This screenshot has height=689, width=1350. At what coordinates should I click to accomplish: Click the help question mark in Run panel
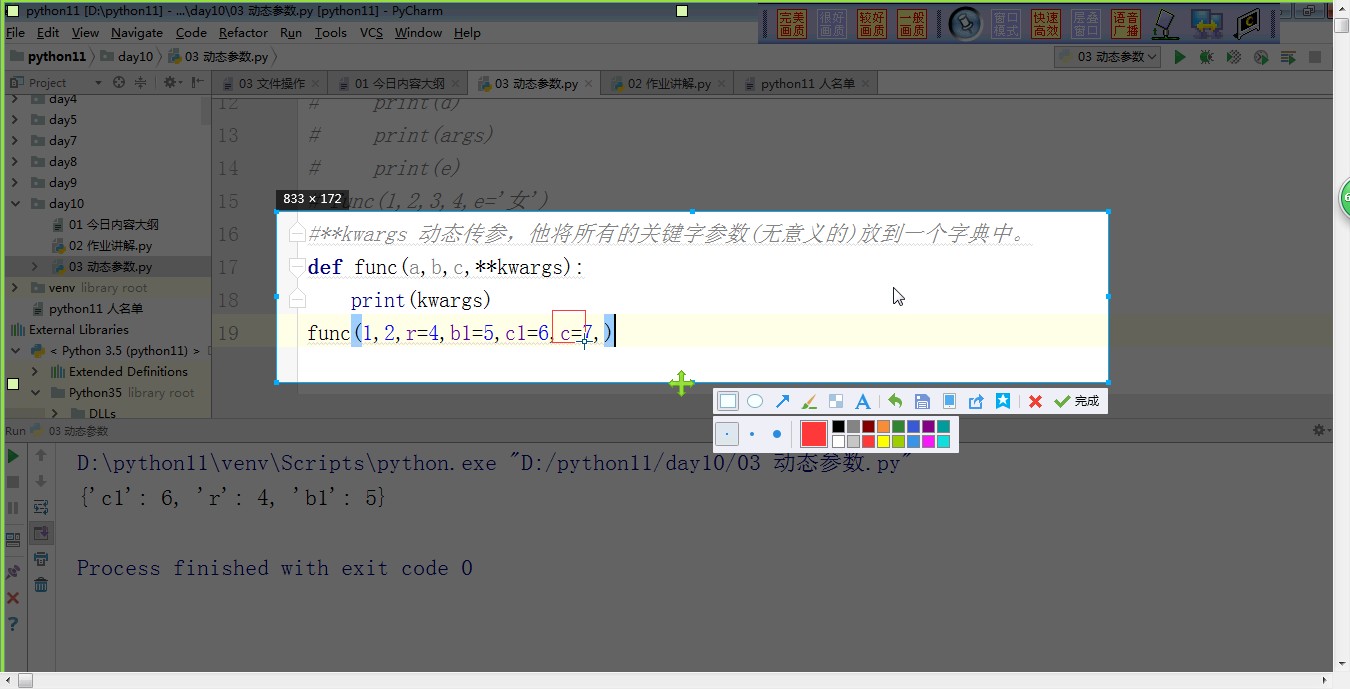[13, 624]
